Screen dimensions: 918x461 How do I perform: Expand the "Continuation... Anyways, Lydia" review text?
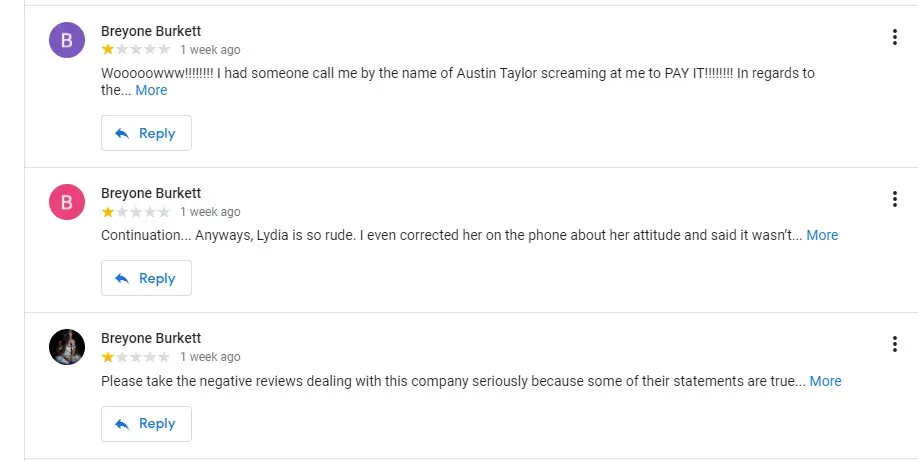822,235
